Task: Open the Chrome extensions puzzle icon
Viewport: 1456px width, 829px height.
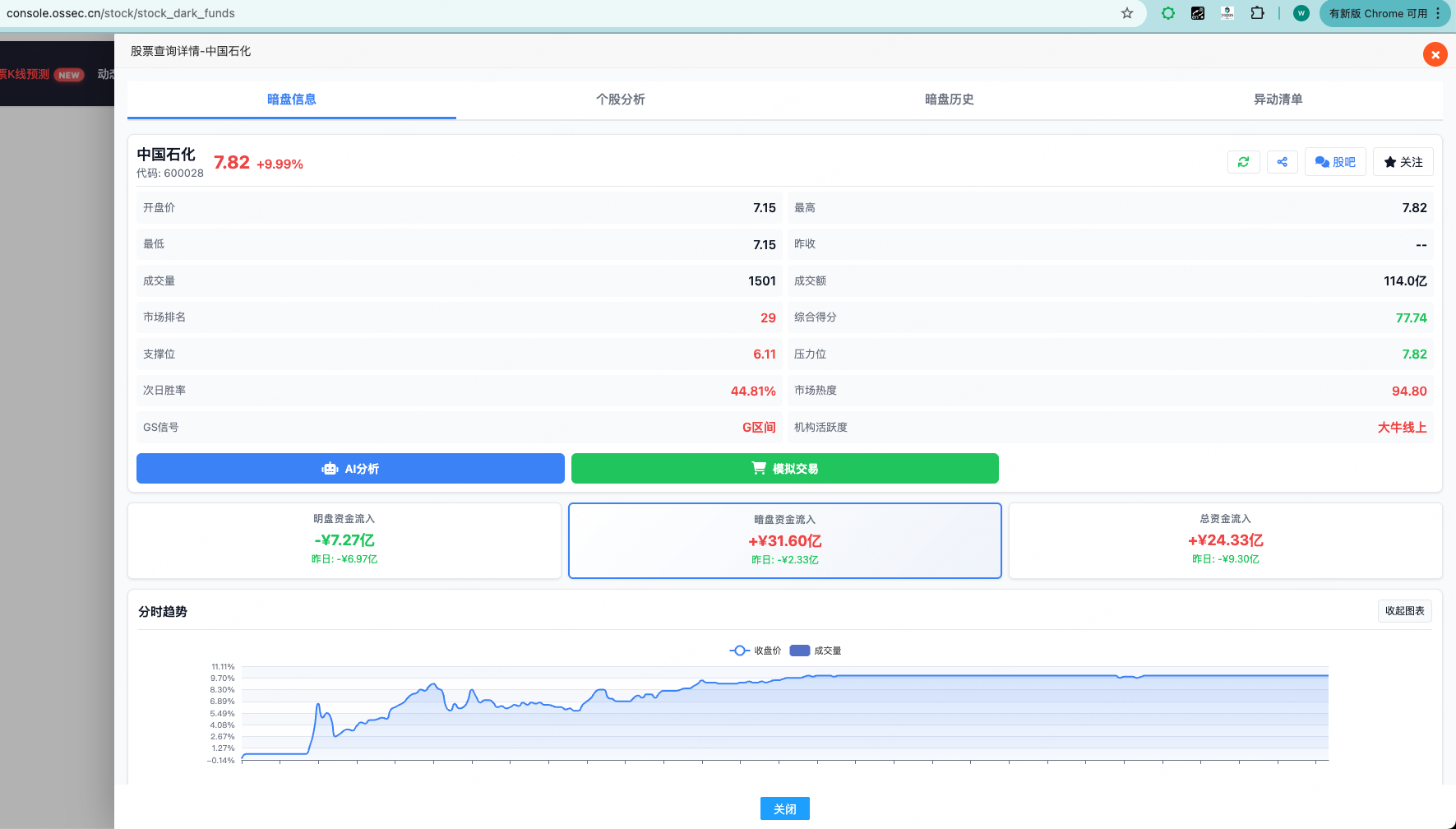Action: (1257, 13)
